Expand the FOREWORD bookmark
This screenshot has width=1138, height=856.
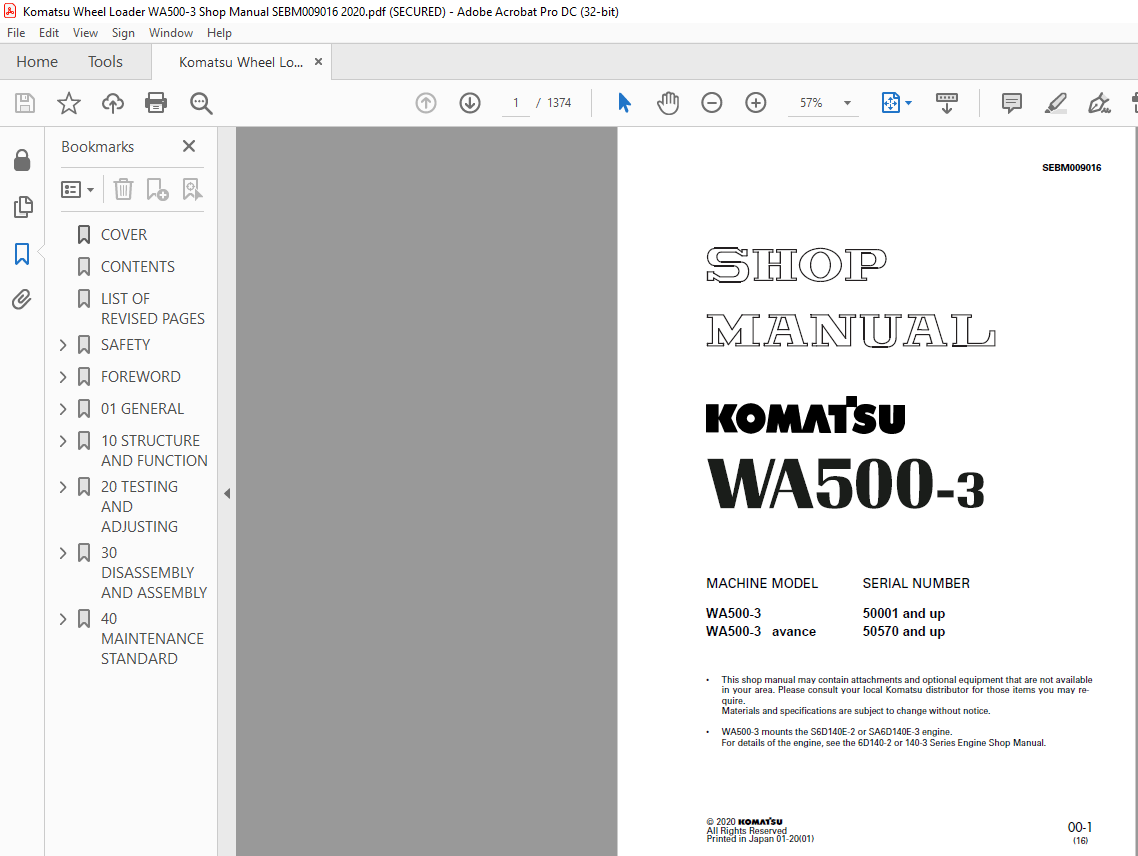[63, 377]
